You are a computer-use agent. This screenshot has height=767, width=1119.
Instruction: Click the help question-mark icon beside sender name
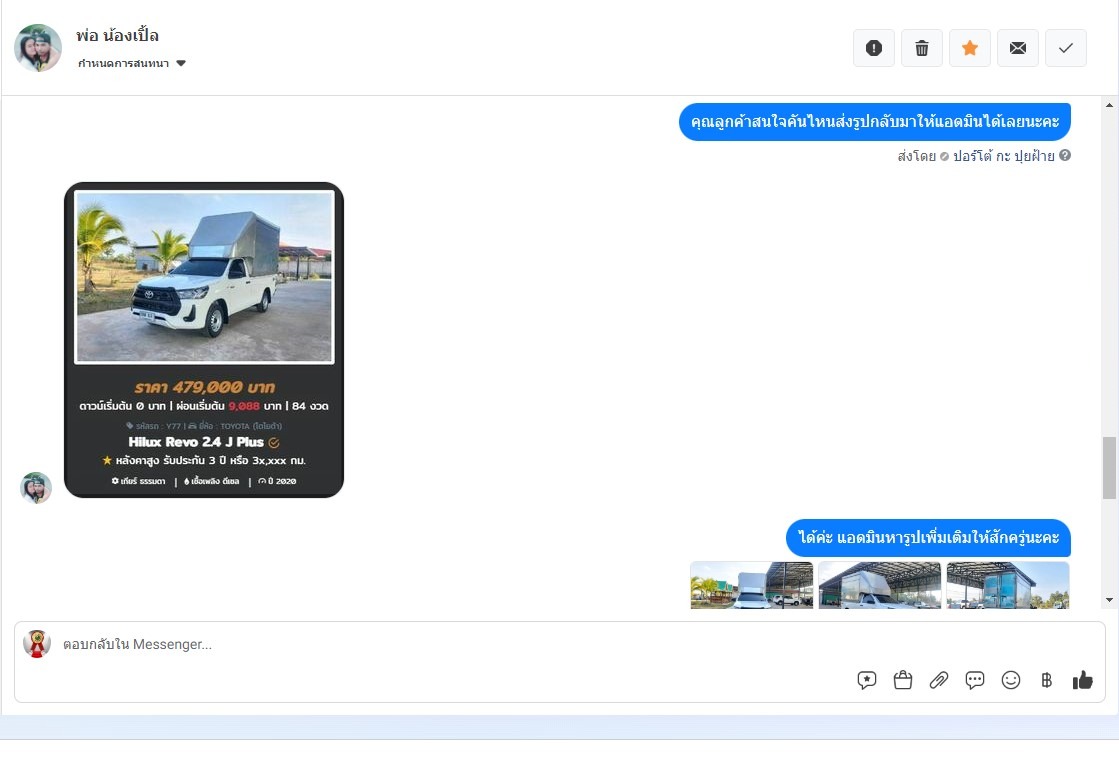click(1065, 155)
